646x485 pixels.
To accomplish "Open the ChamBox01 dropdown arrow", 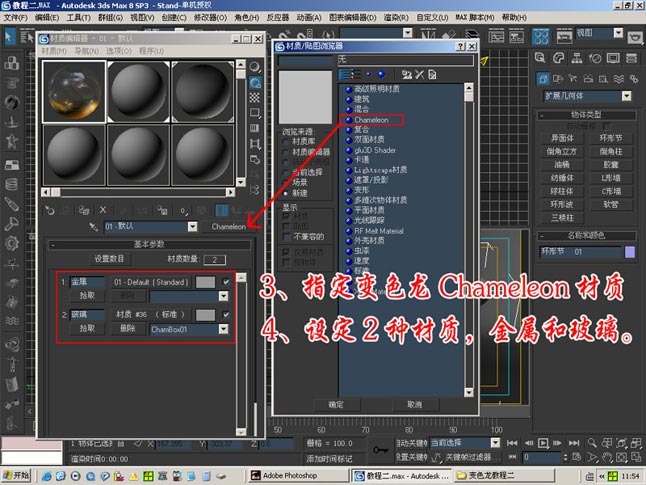I will (223, 329).
